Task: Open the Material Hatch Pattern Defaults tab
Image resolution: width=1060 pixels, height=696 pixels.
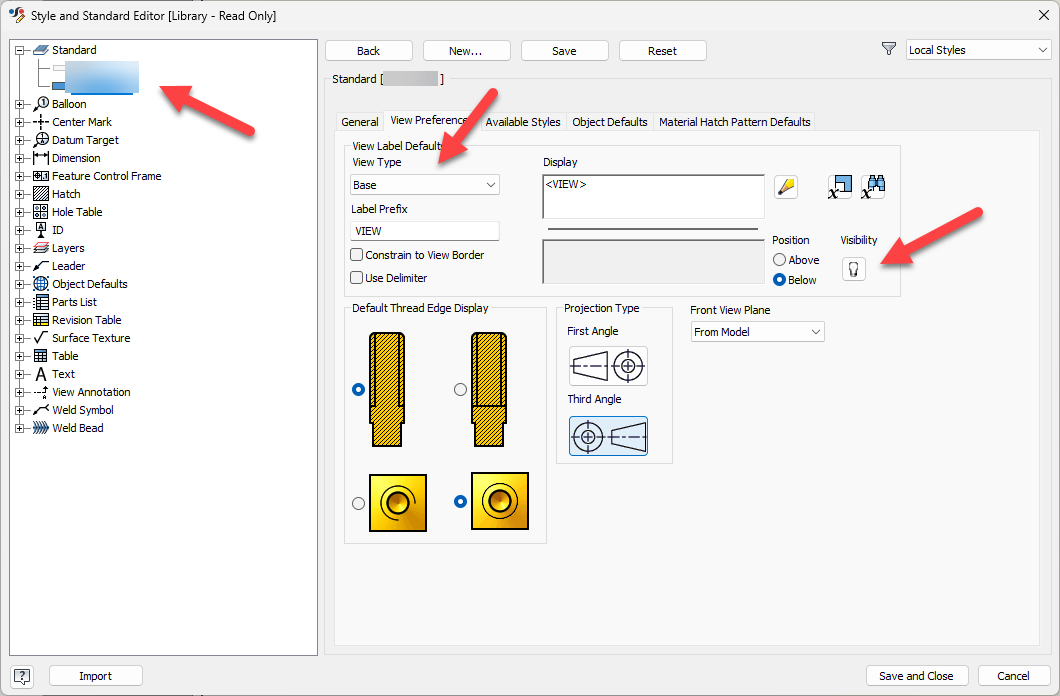Action: [735, 121]
